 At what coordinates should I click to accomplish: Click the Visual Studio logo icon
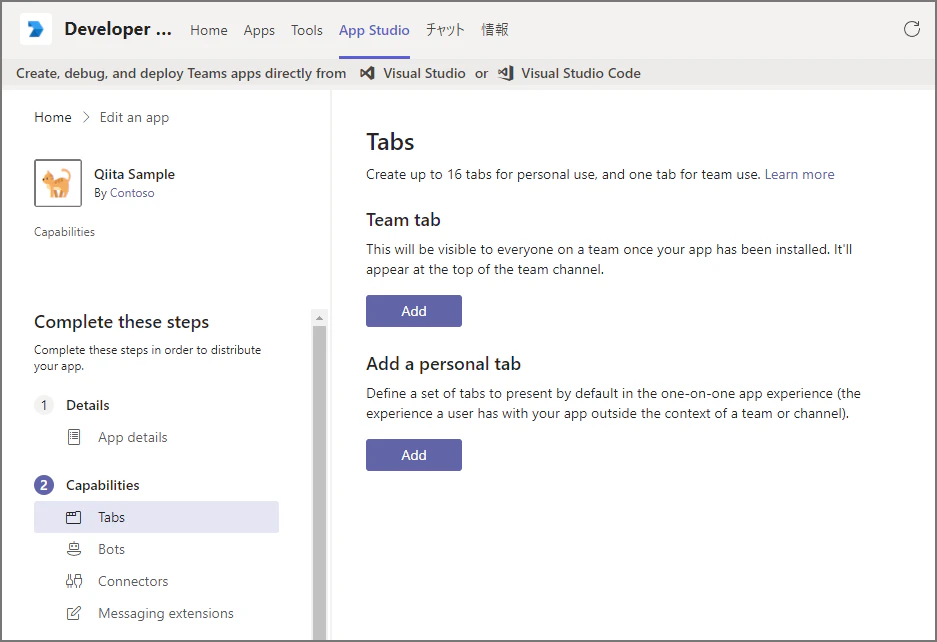point(367,73)
